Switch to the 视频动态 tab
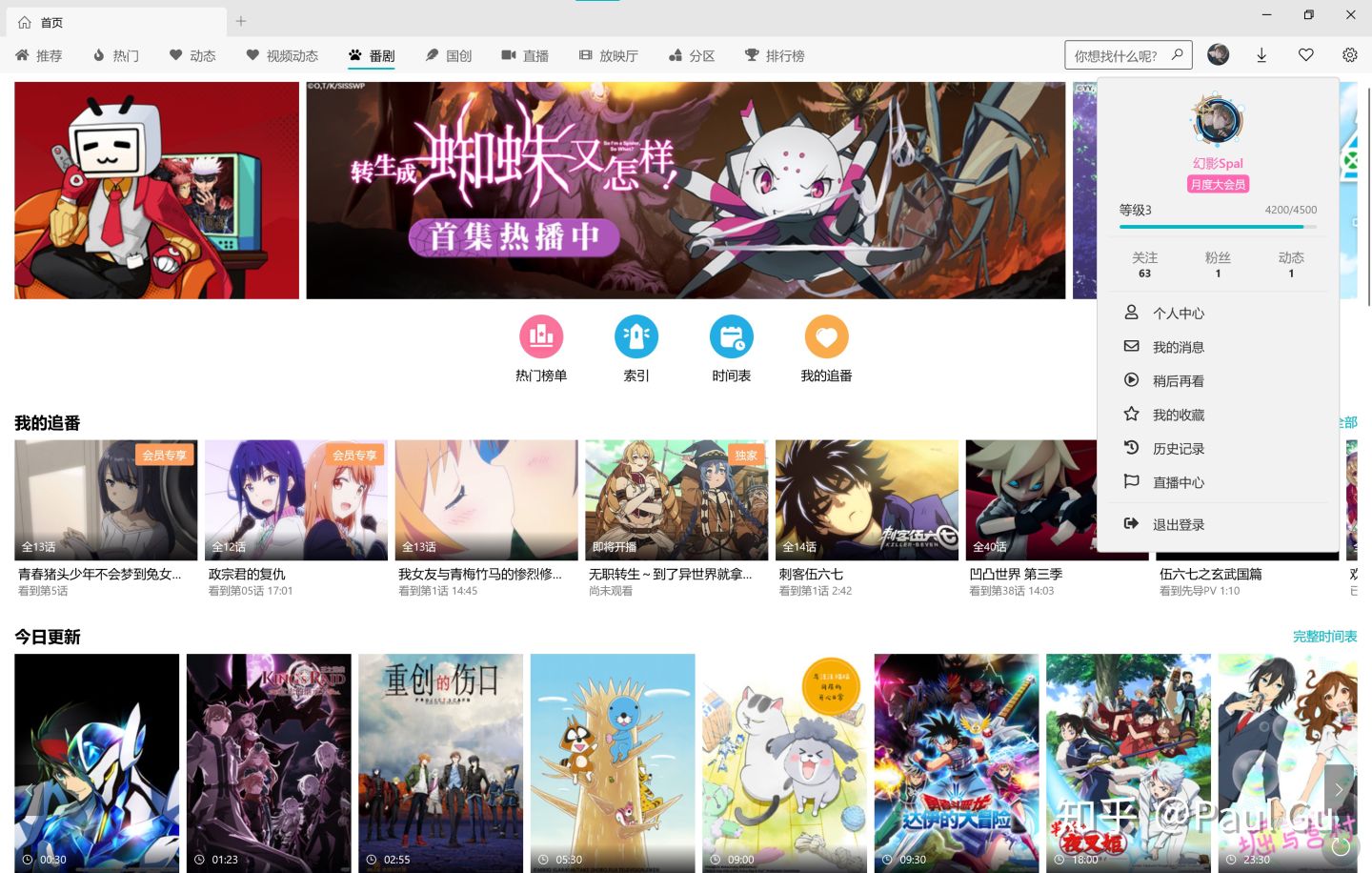This screenshot has height=873, width=1372. pyautogui.click(x=282, y=55)
